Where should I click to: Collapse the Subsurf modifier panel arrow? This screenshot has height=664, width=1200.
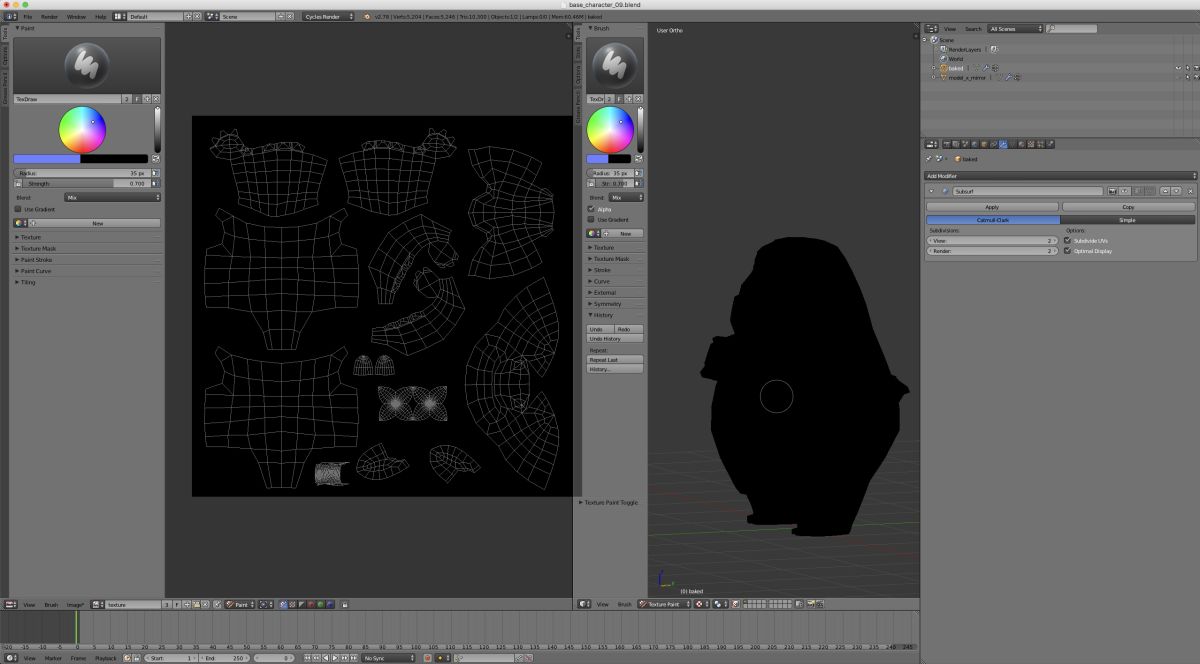[932, 191]
